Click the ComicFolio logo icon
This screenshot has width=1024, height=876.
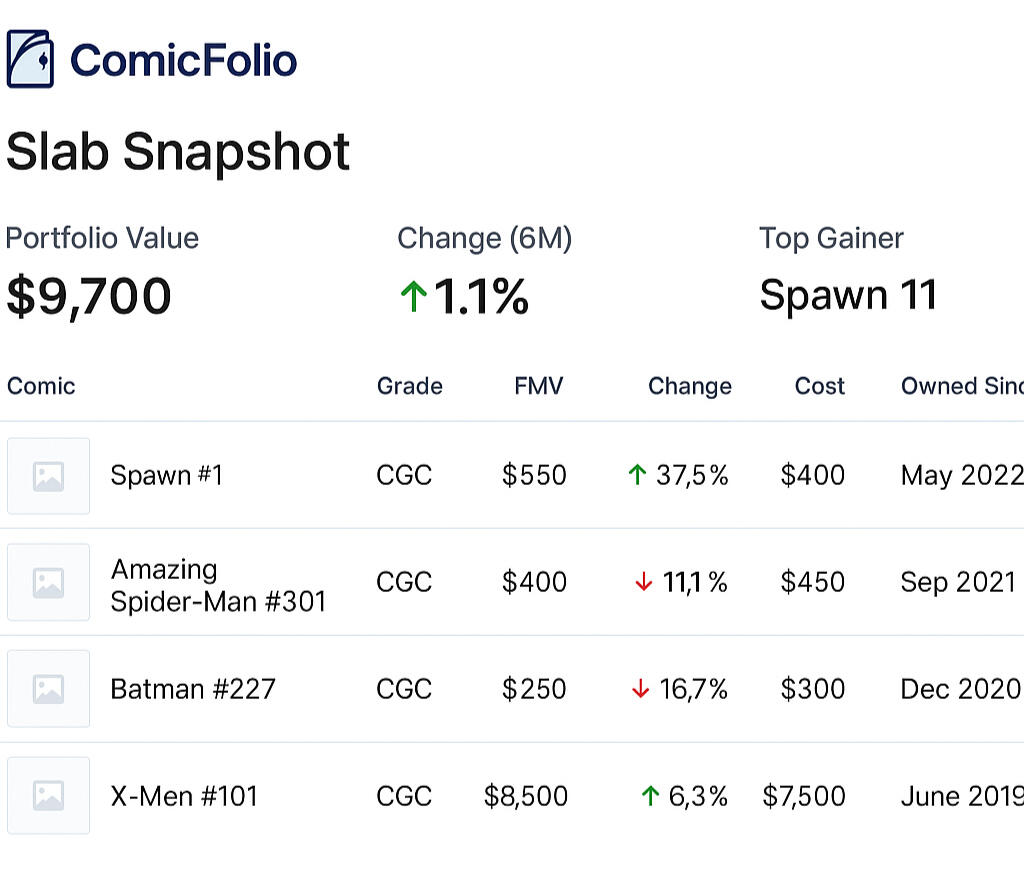(x=33, y=58)
